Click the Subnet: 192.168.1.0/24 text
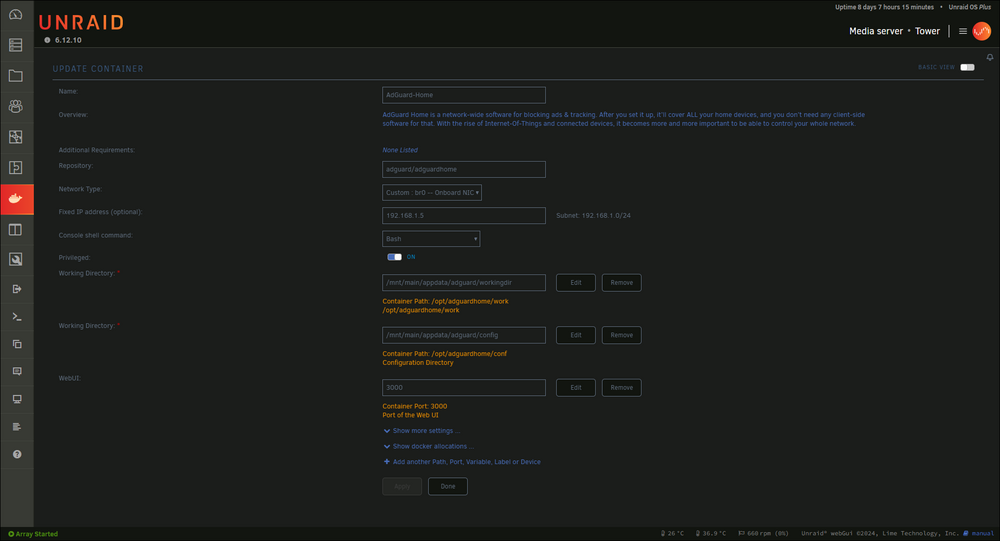 pos(593,216)
